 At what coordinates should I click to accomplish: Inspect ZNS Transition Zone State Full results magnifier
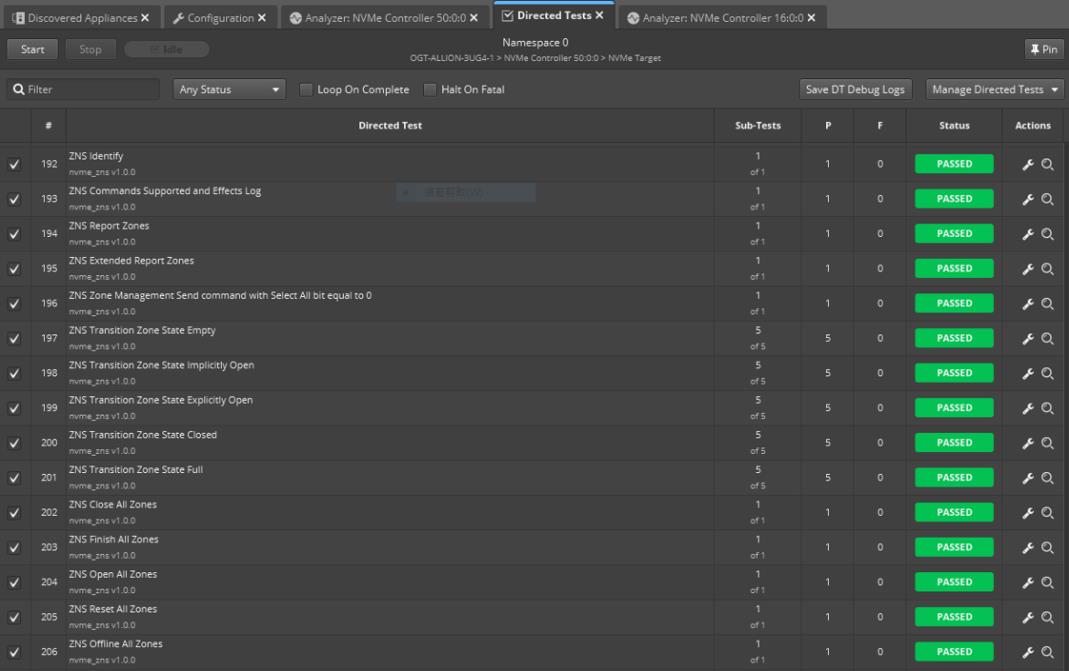(1047, 478)
